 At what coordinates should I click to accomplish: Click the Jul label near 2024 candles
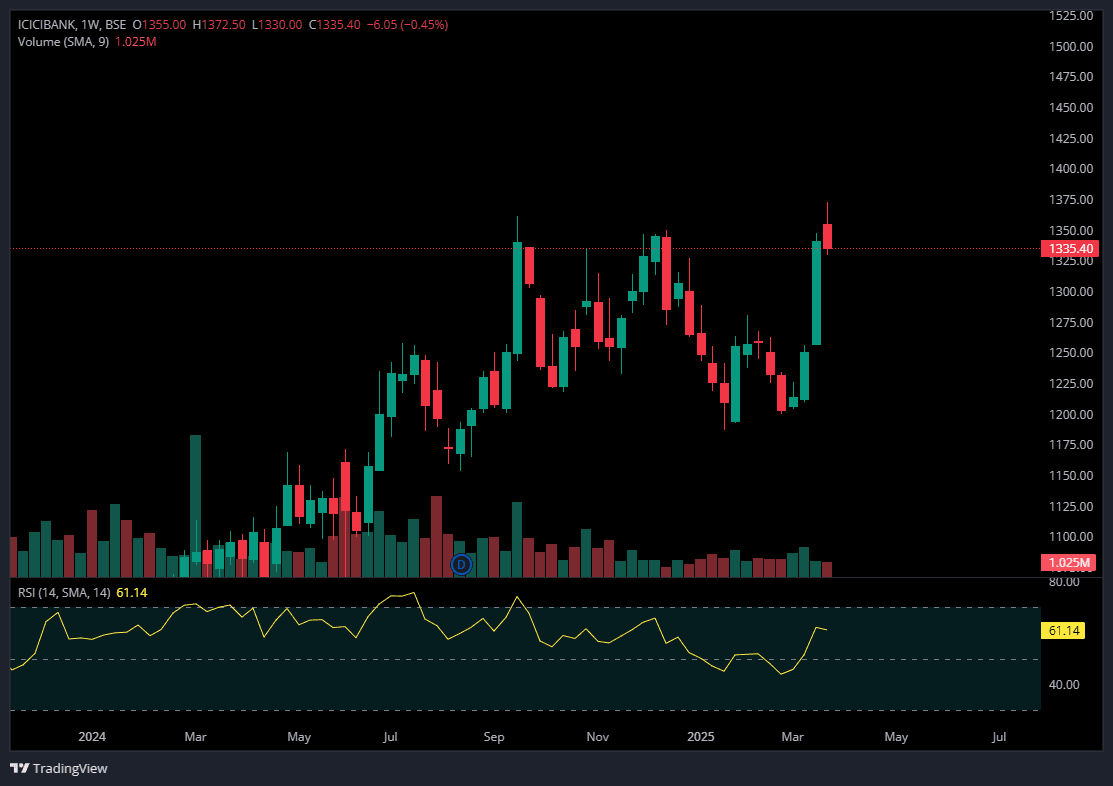point(390,737)
